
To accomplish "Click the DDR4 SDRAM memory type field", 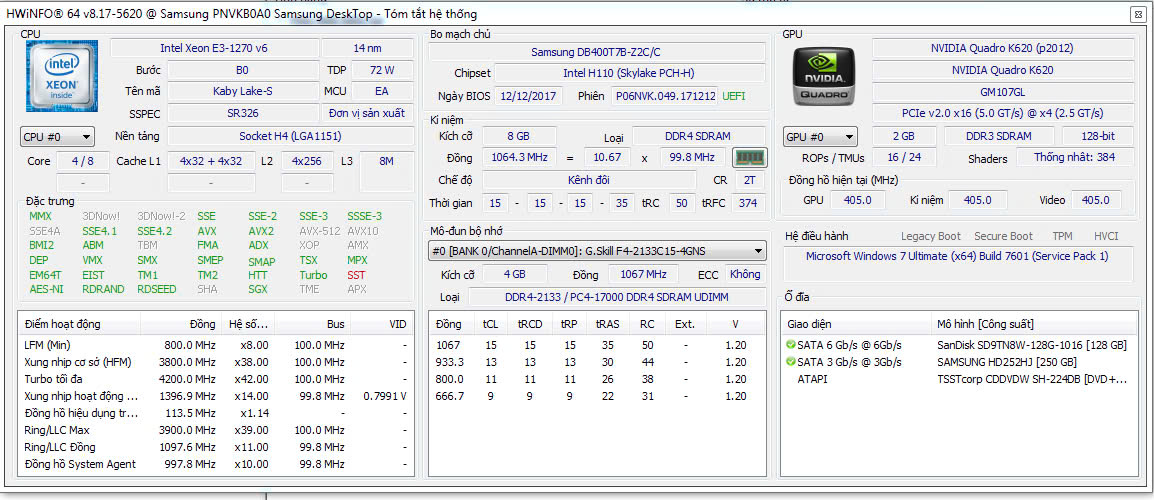I will 699,136.
